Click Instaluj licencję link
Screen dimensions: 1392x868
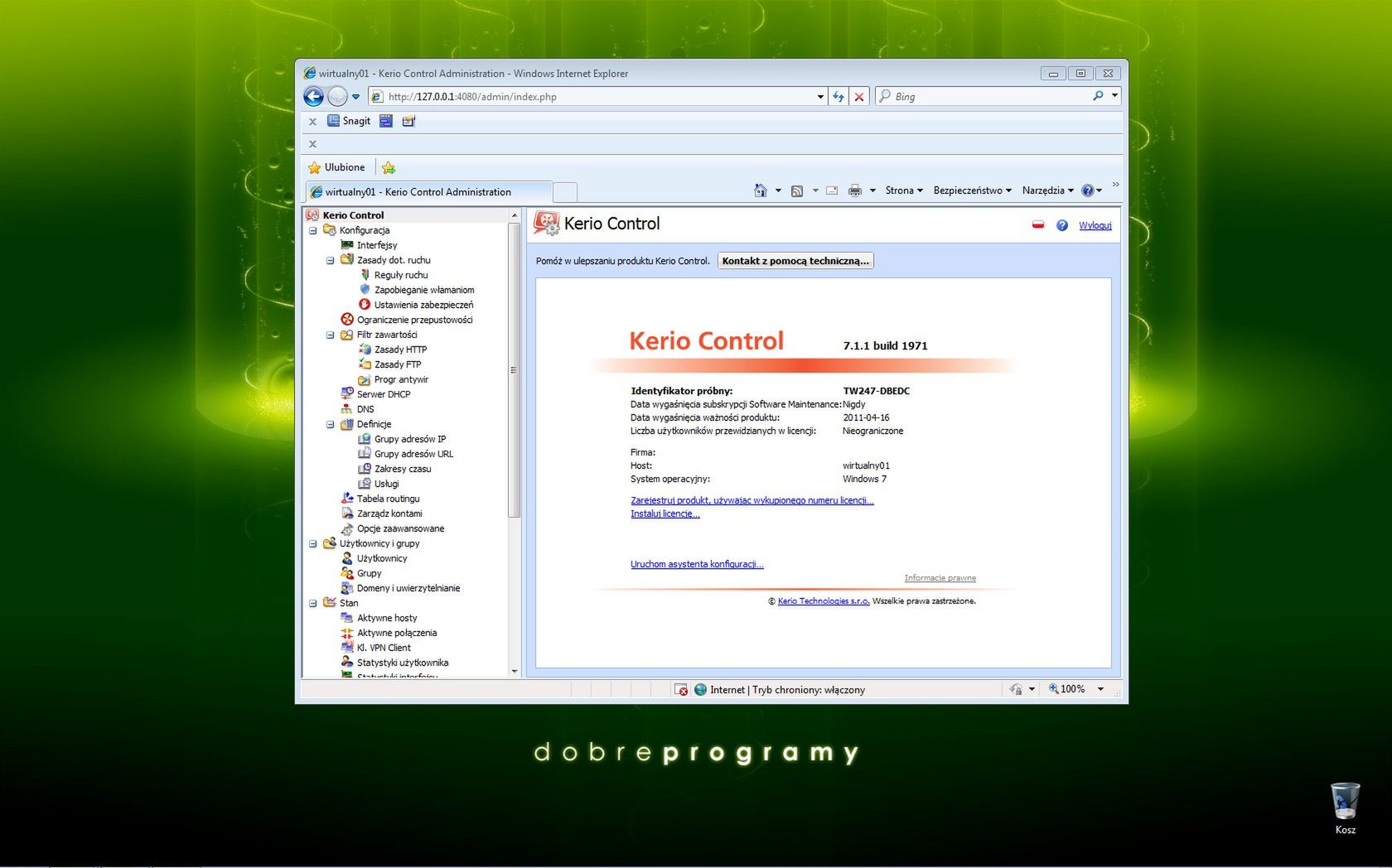coord(665,514)
